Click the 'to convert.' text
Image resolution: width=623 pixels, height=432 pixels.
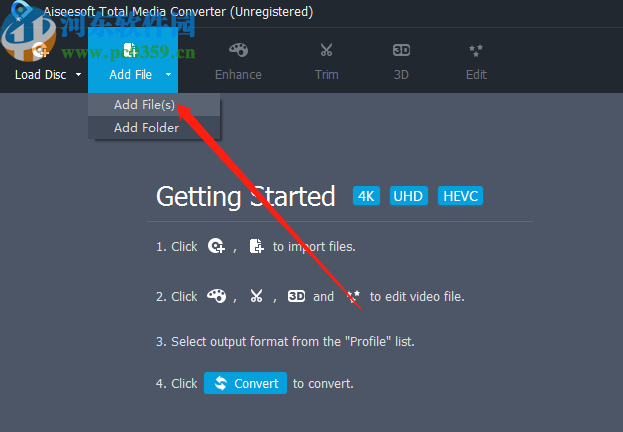point(323,384)
